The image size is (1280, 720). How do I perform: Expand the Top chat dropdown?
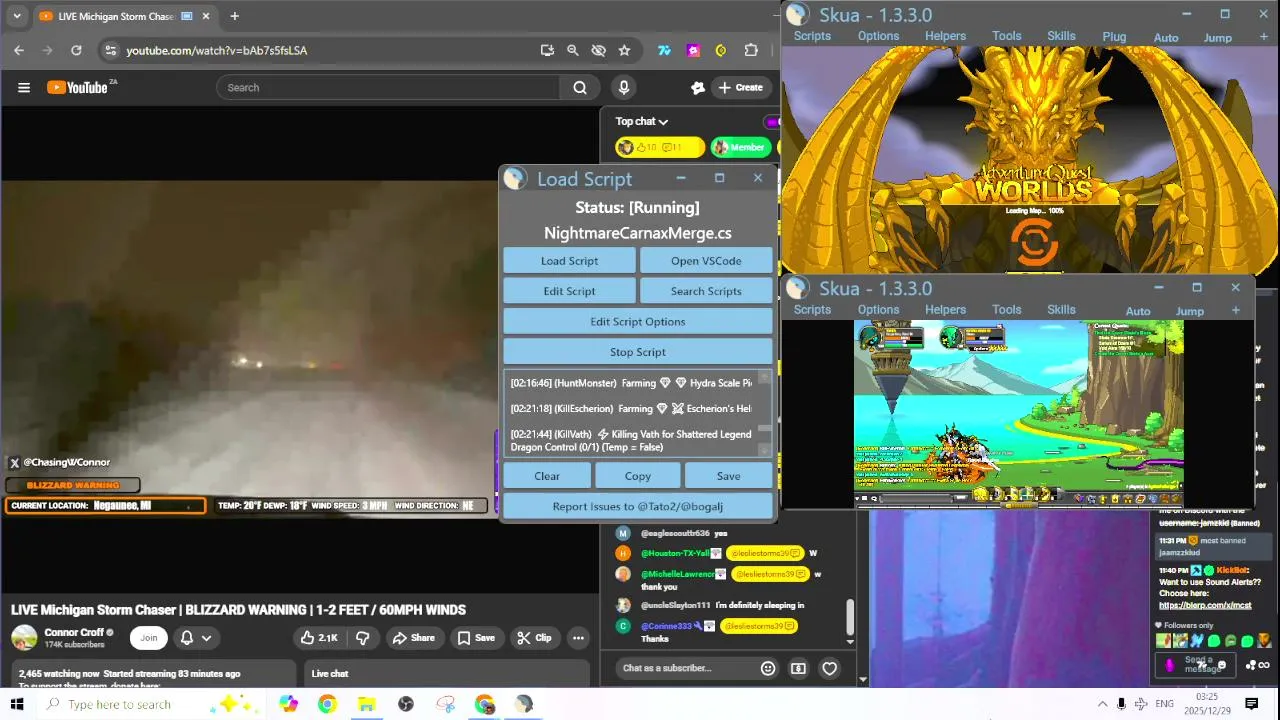[x=642, y=121]
